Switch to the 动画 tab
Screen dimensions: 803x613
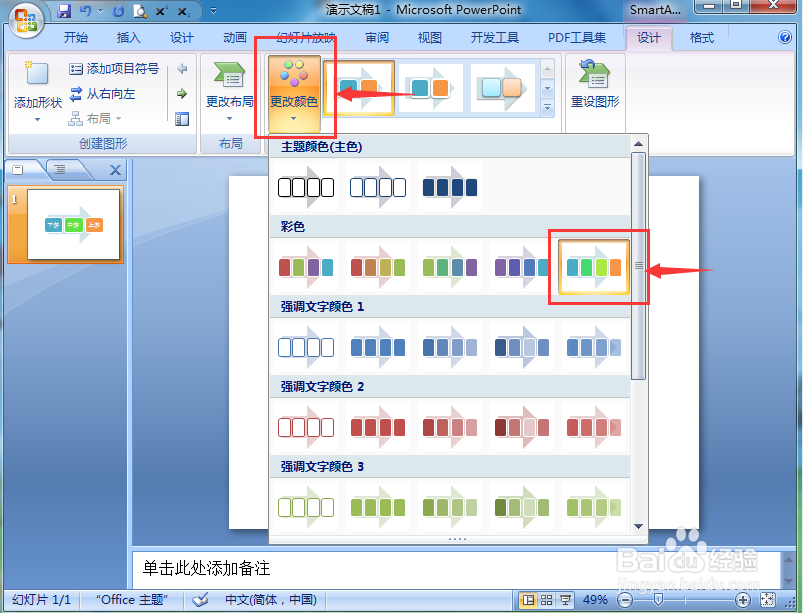click(235, 37)
